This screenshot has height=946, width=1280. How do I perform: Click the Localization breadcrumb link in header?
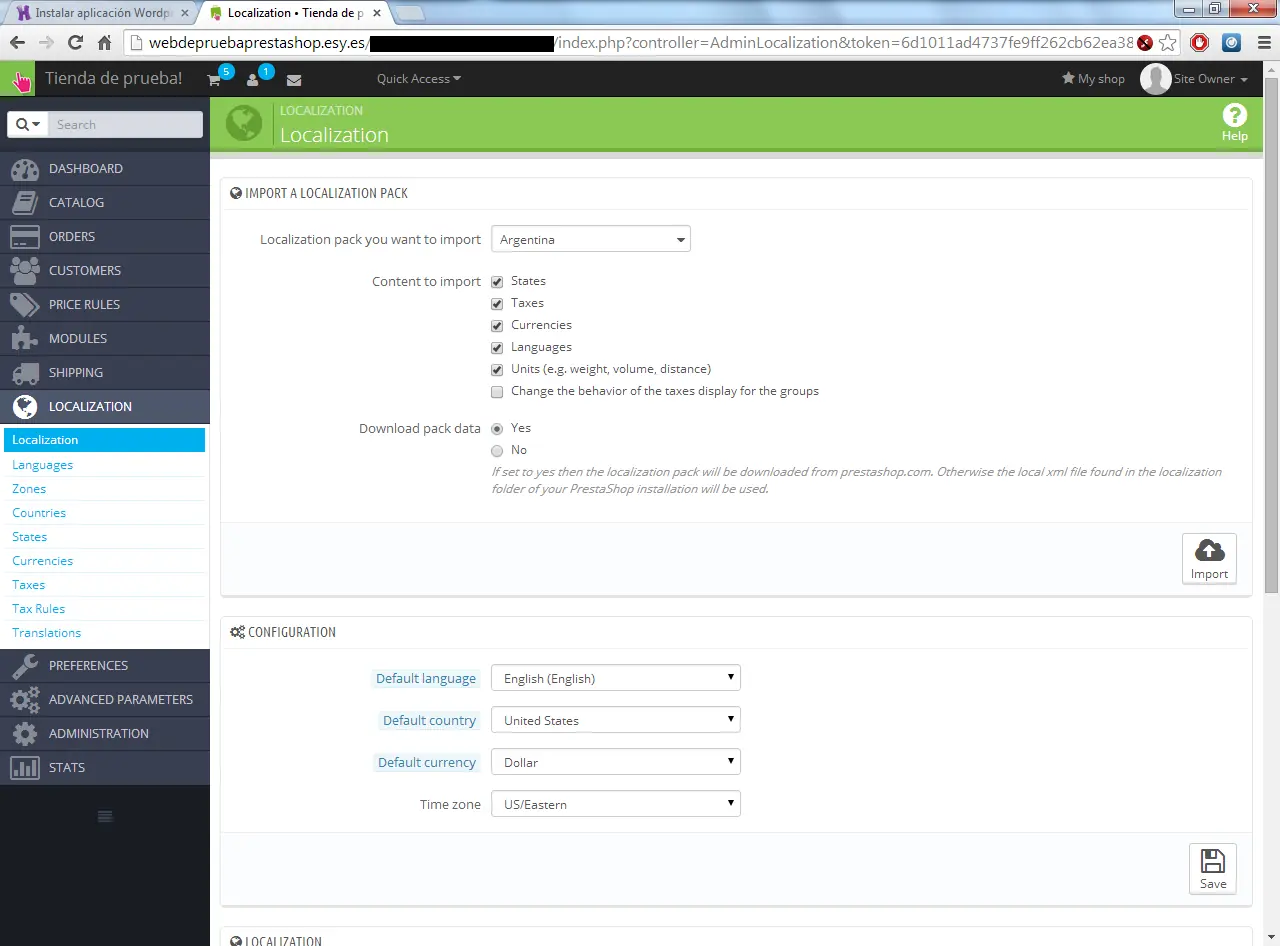pos(321,111)
